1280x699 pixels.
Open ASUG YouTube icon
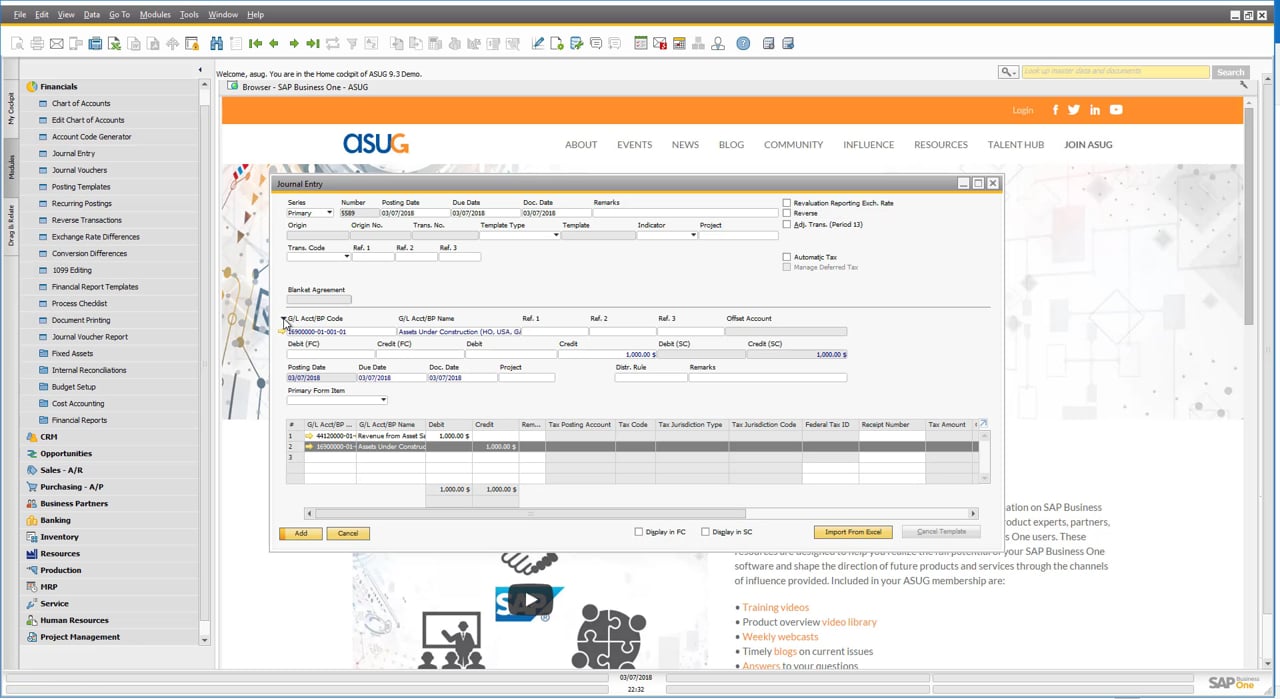tap(1116, 110)
